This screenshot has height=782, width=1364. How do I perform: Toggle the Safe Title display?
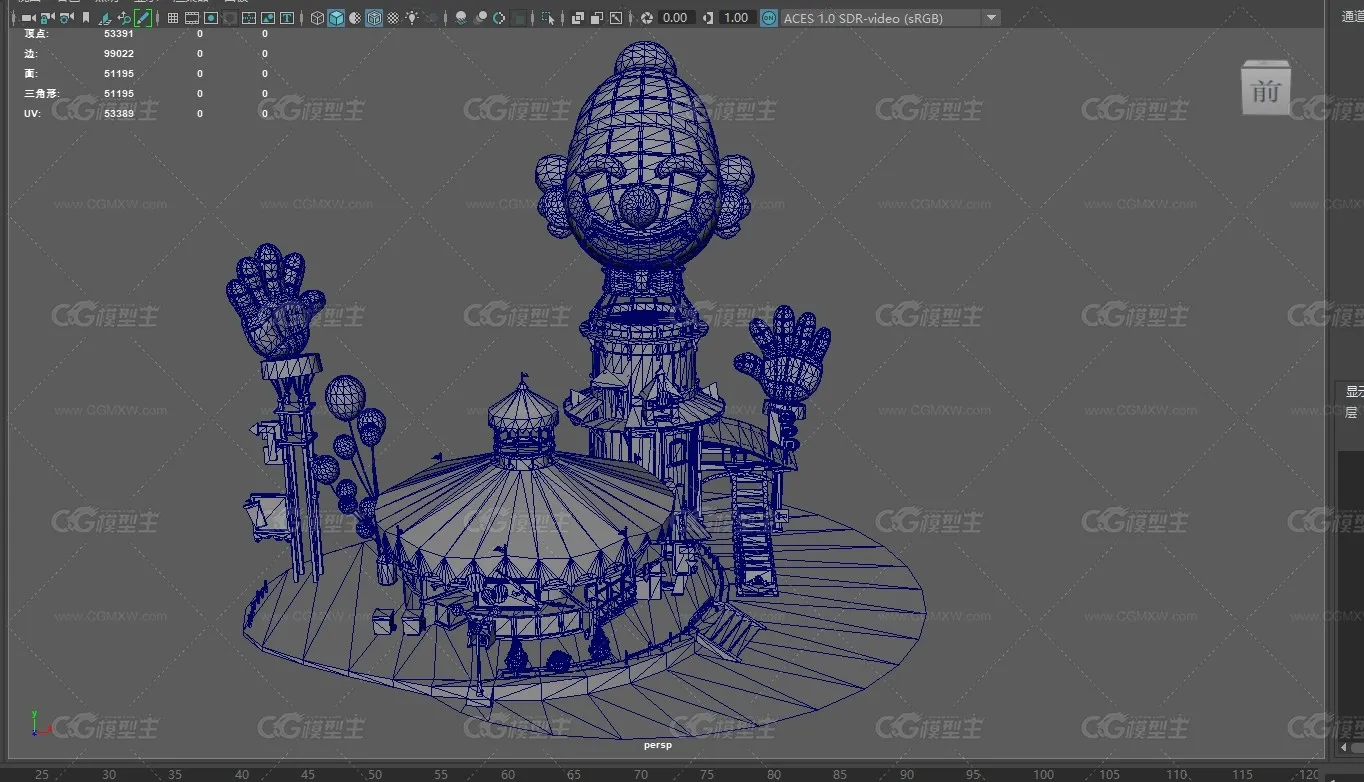(x=287, y=18)
